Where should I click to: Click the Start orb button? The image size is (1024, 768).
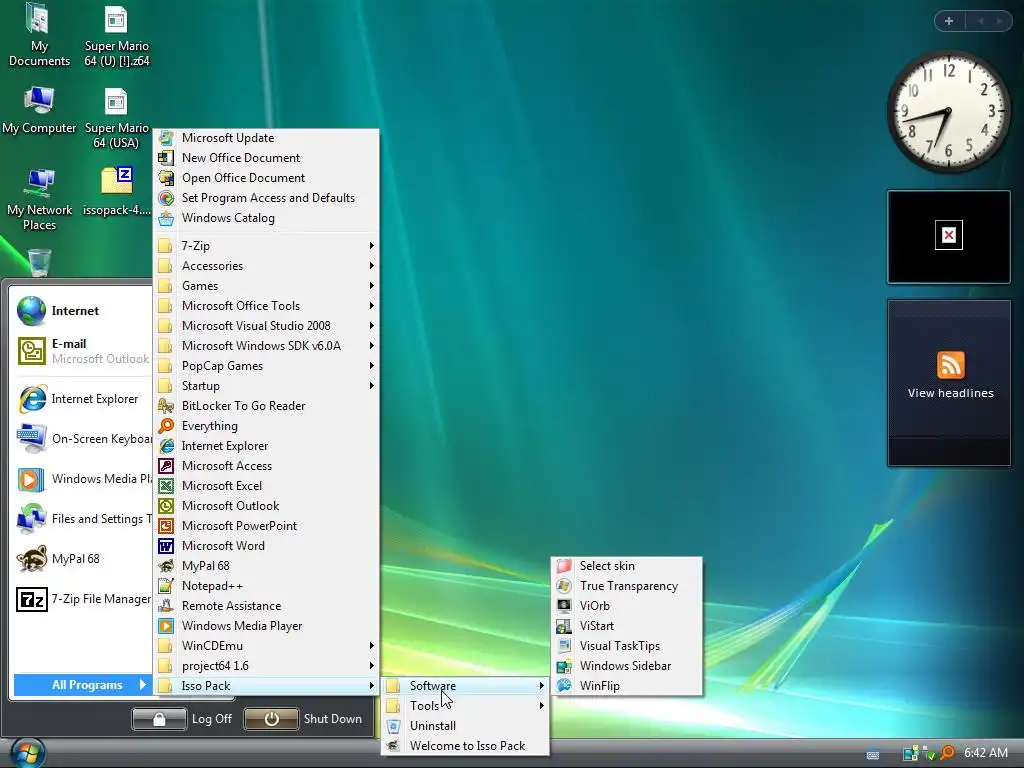pos(28,753)
